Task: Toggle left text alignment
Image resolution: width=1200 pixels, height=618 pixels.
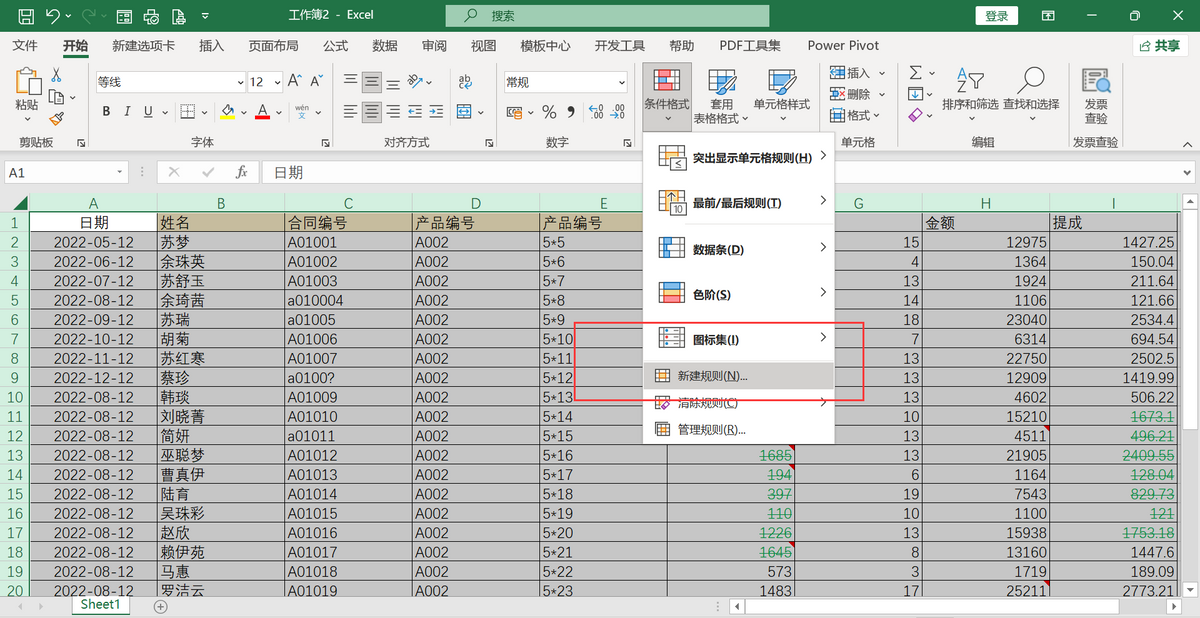Action: (x=350, y=111)
